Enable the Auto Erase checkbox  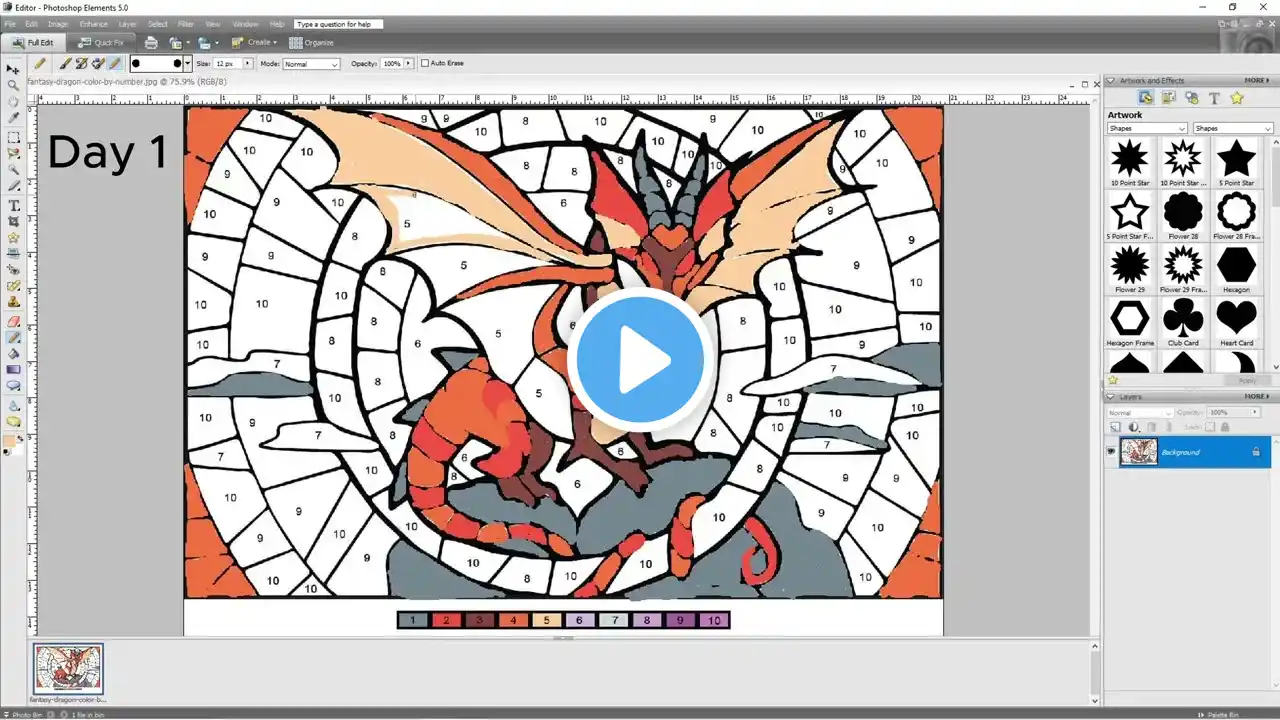[x=425, y=63]
